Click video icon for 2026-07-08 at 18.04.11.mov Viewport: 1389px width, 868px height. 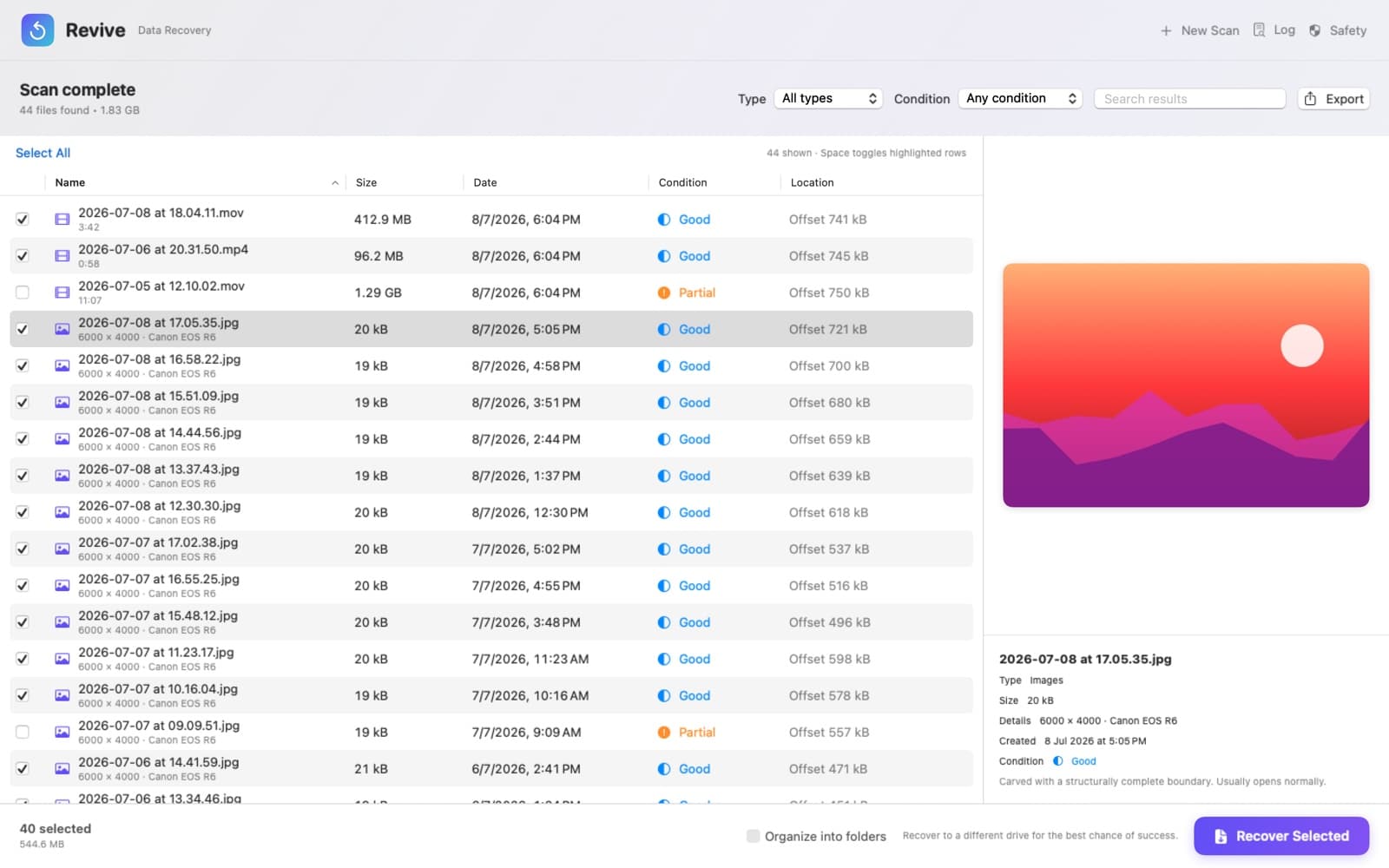(x=63, y=220)
